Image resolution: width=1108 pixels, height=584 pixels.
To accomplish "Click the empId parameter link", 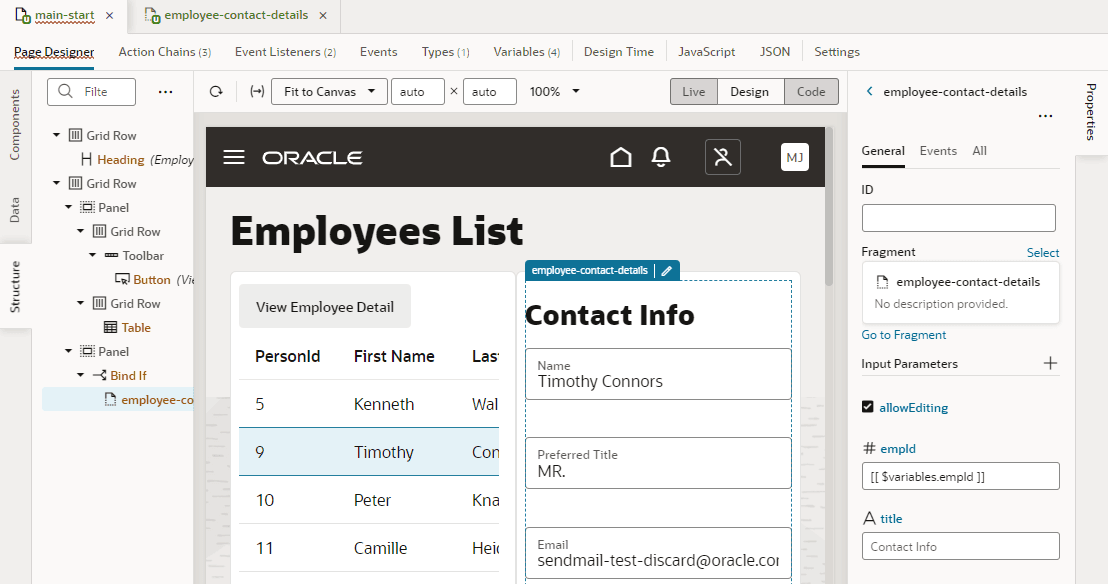I will click(897, 448).
